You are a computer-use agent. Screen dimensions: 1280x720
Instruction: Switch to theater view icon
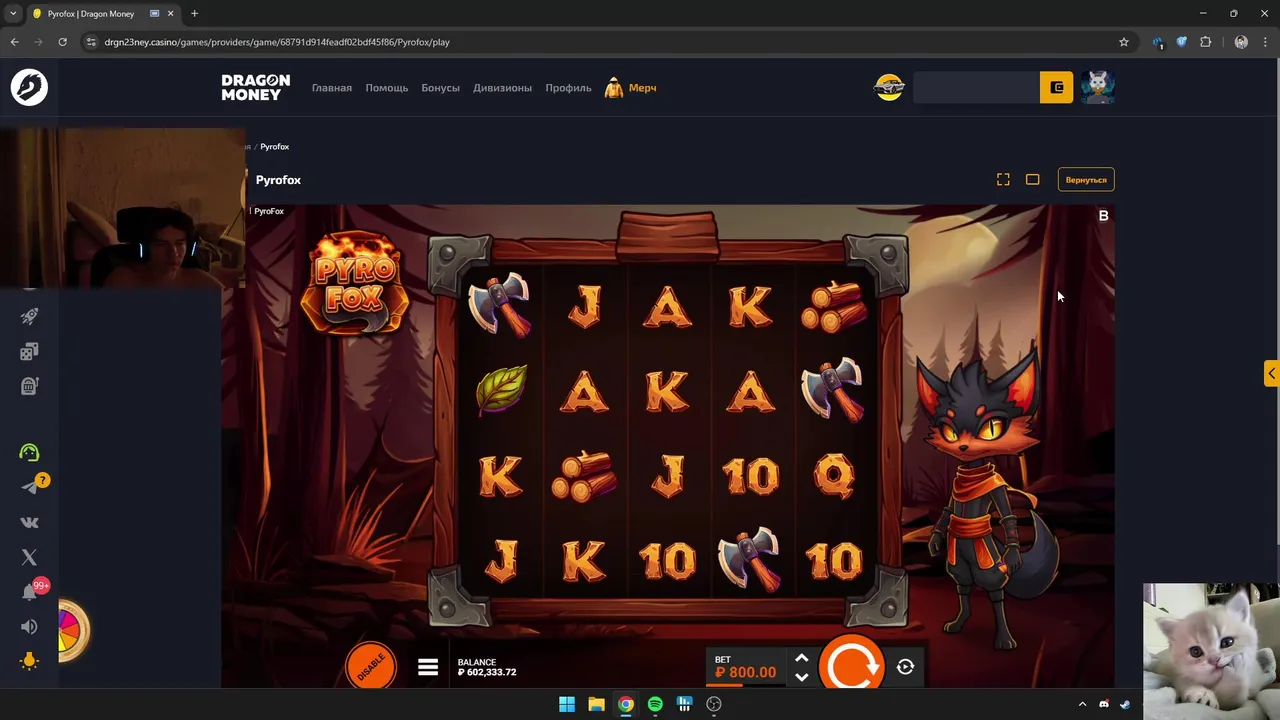(1032, 179)
